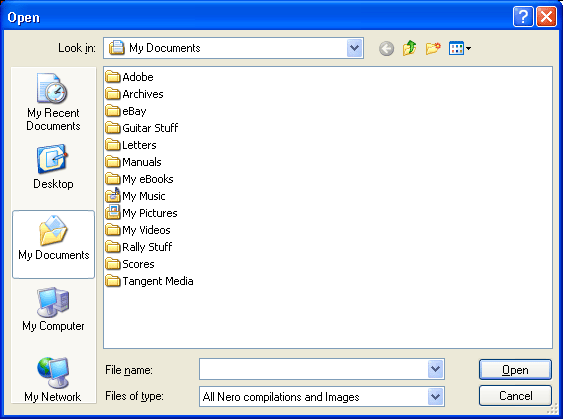Expand the Files of type dropdown
This screenshot has width=563, height=419.
(x=436, y=396)
